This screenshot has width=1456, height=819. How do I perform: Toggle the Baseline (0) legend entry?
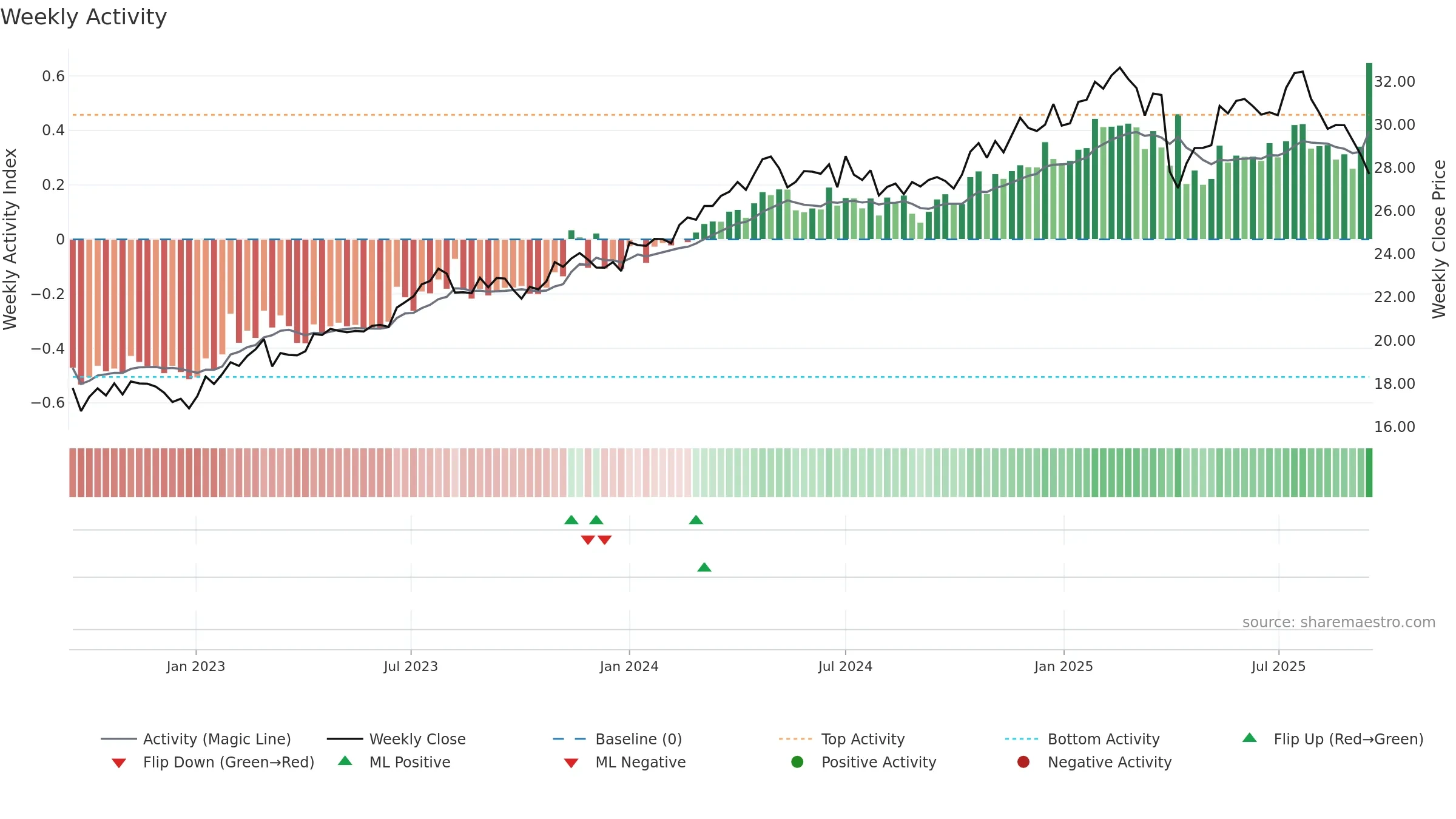point(618,739)
